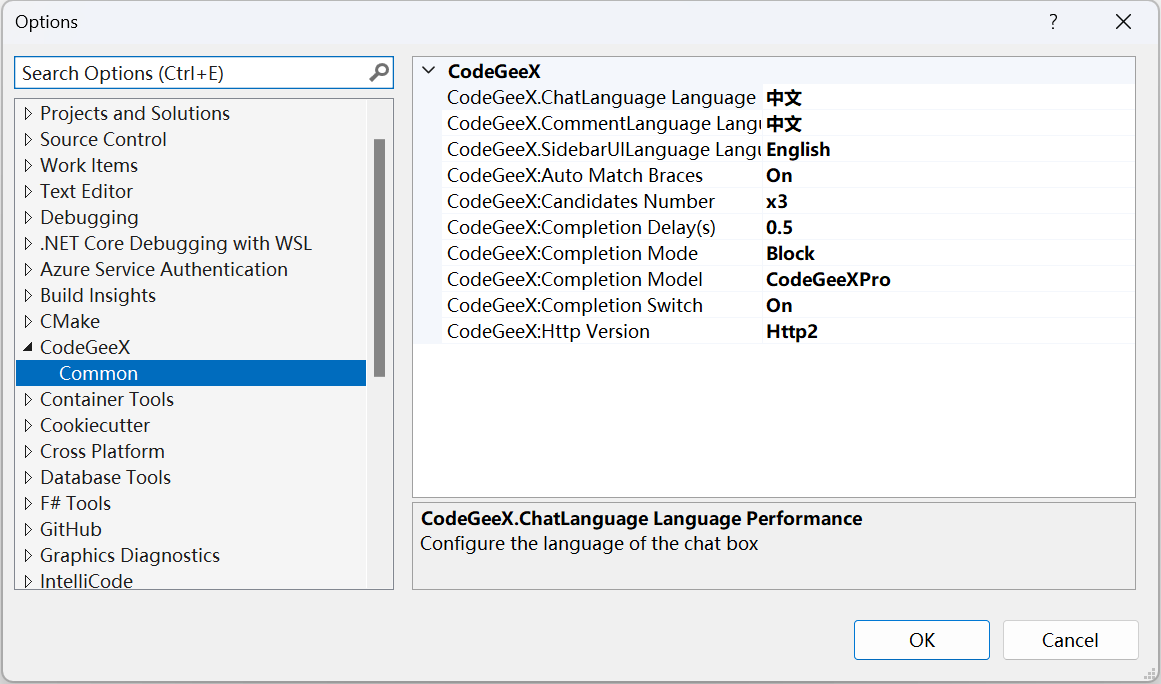The width and height of the screenshot is (1161, 684).
Task: Select the CodeGeeX:Candidates Number property label
Action: (x=581, y=201)
